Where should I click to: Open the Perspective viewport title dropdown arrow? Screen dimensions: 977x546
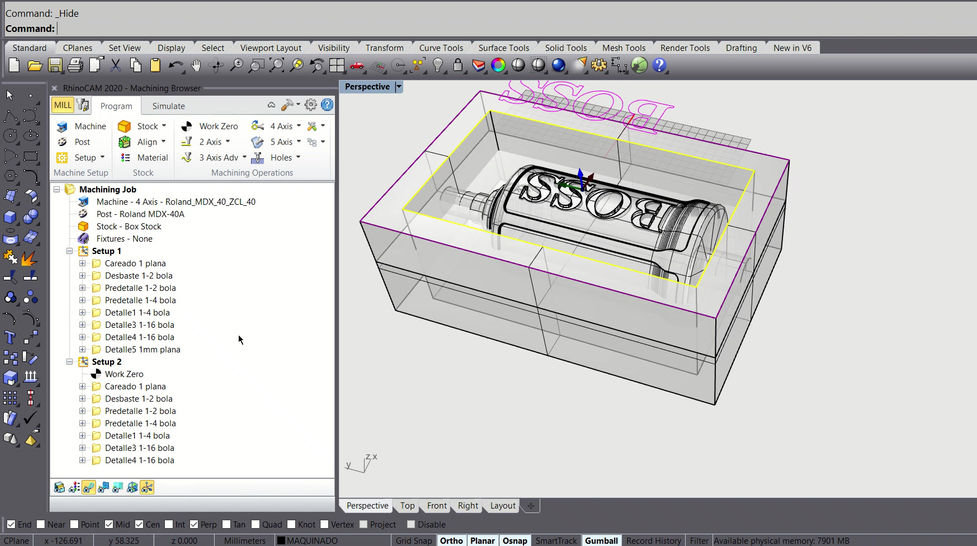(398, 87)
